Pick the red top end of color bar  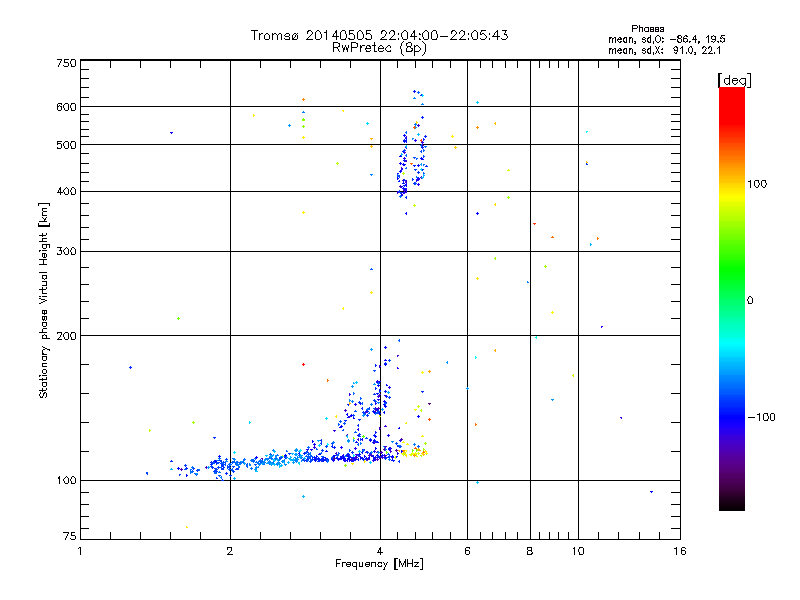[x=731, y=92]
